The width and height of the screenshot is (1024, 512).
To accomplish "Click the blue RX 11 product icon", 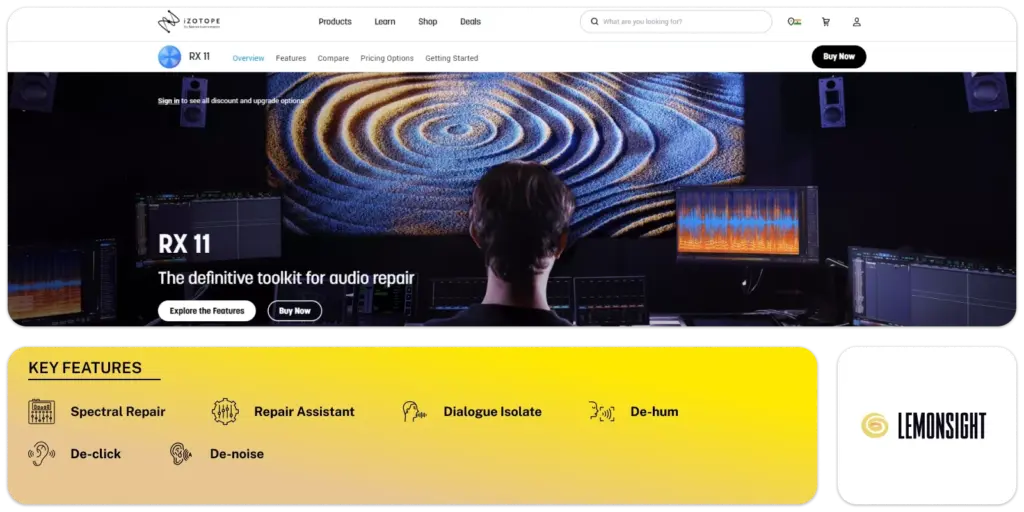I will tap(170, 57).
